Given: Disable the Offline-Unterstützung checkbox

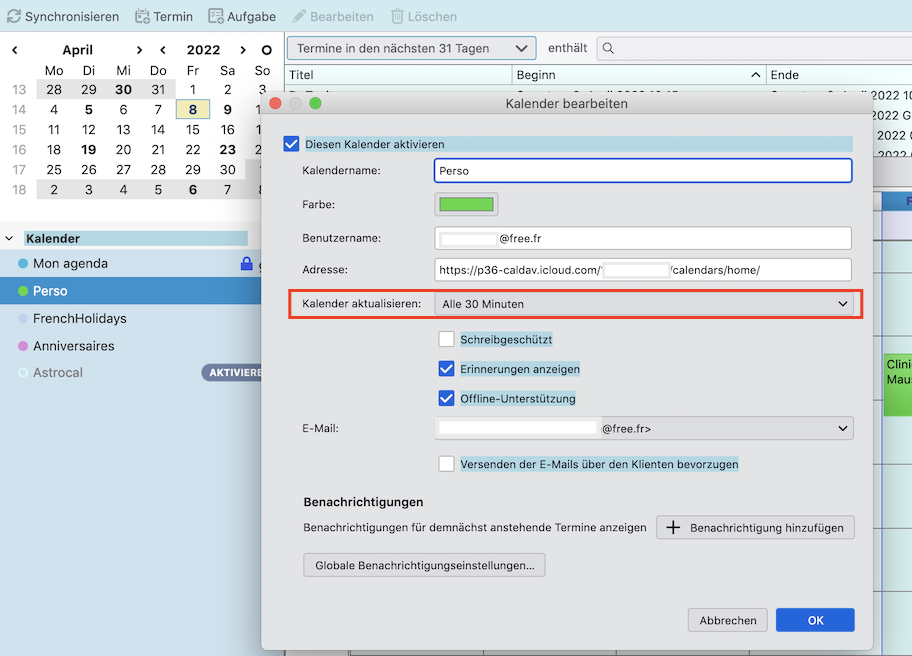Looking at the screenshot, I should [x=447, y=399].
